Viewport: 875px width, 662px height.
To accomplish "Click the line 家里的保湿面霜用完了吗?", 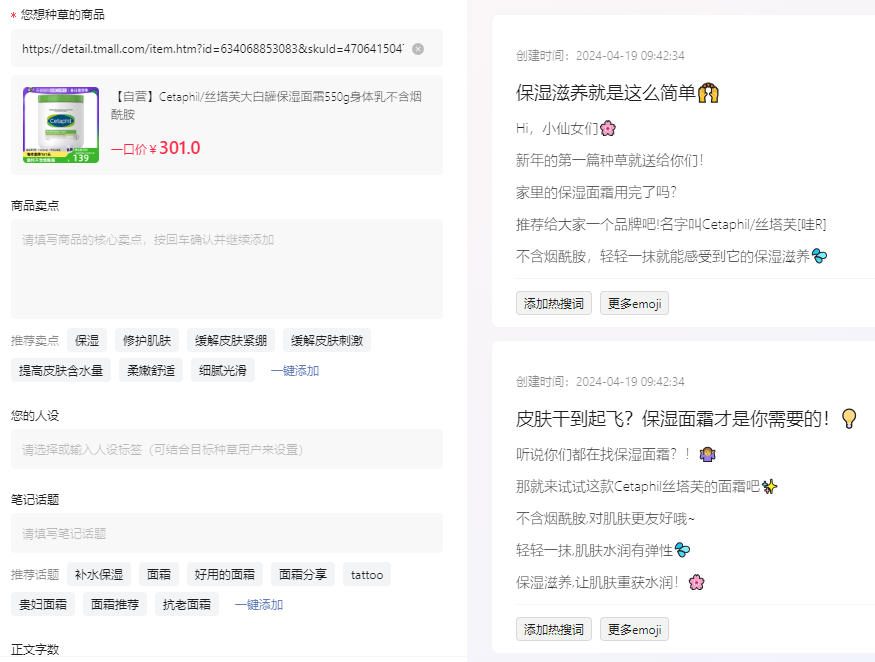I will (x=596, y=193).
